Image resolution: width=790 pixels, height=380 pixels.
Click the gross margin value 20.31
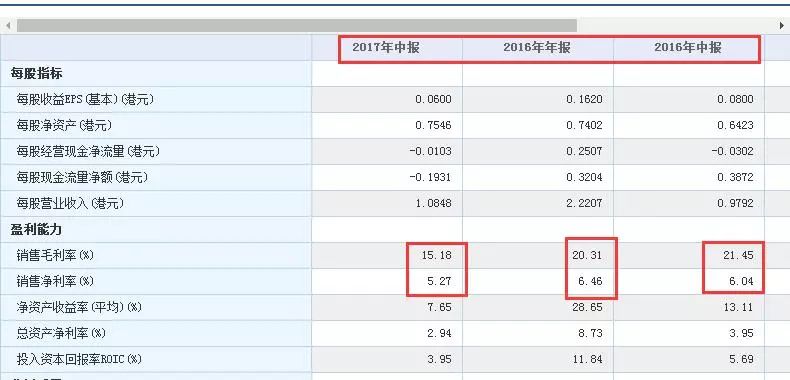click(587, 256)
